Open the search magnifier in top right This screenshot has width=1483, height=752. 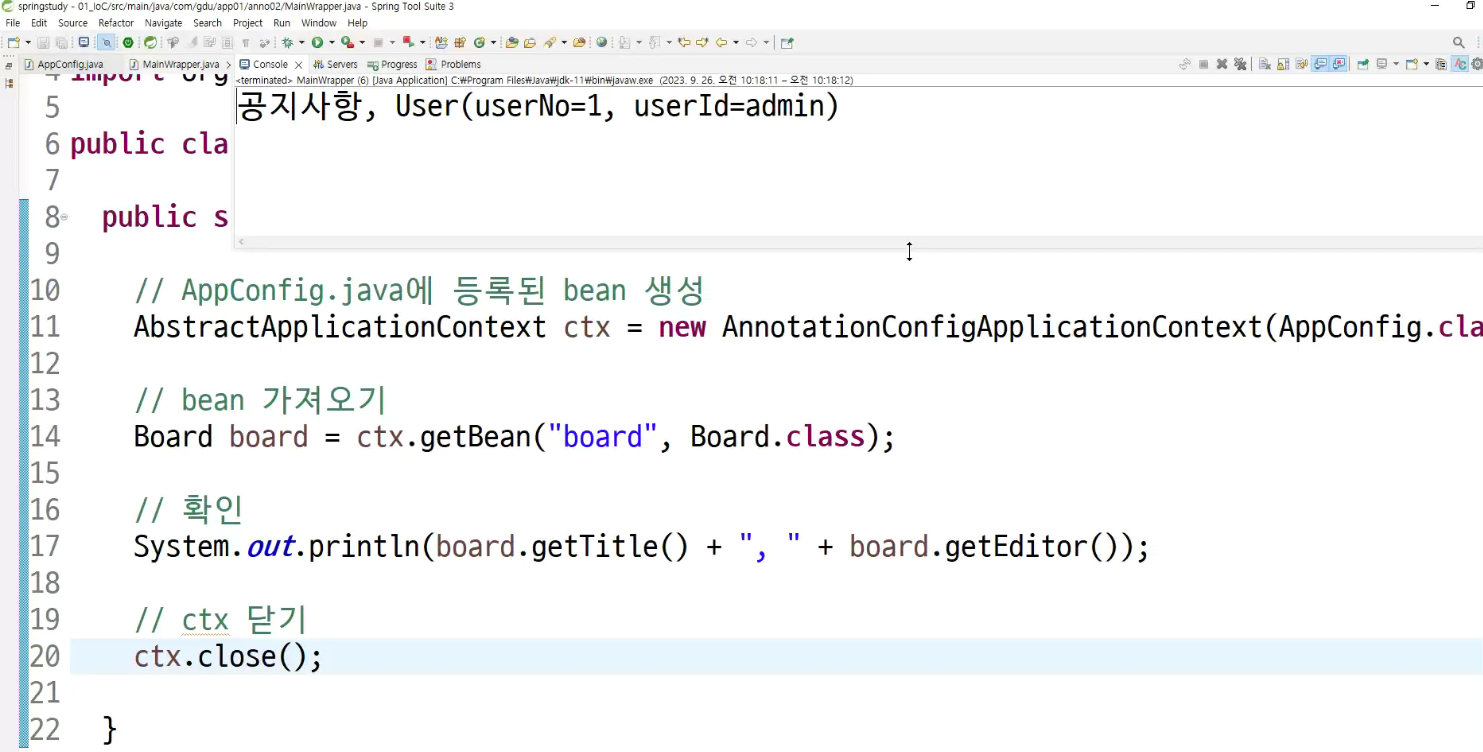(x=1459, y=42)
